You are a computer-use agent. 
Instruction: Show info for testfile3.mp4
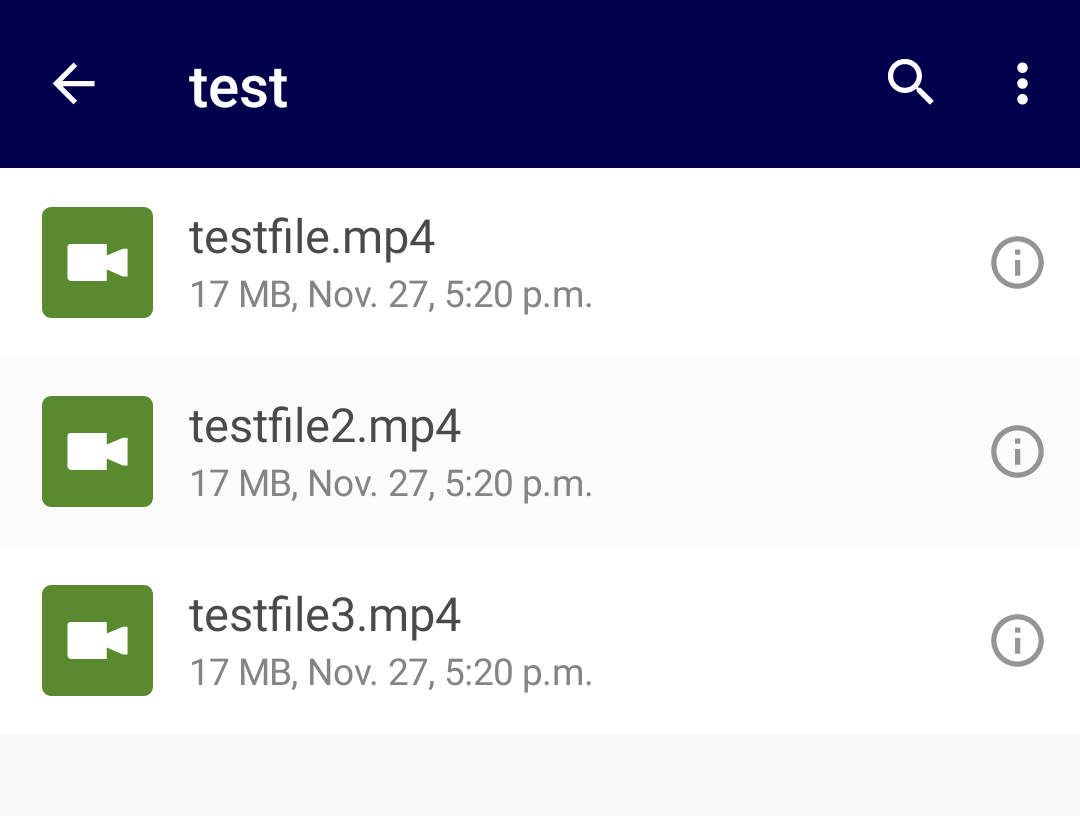tap(1017, 640)
